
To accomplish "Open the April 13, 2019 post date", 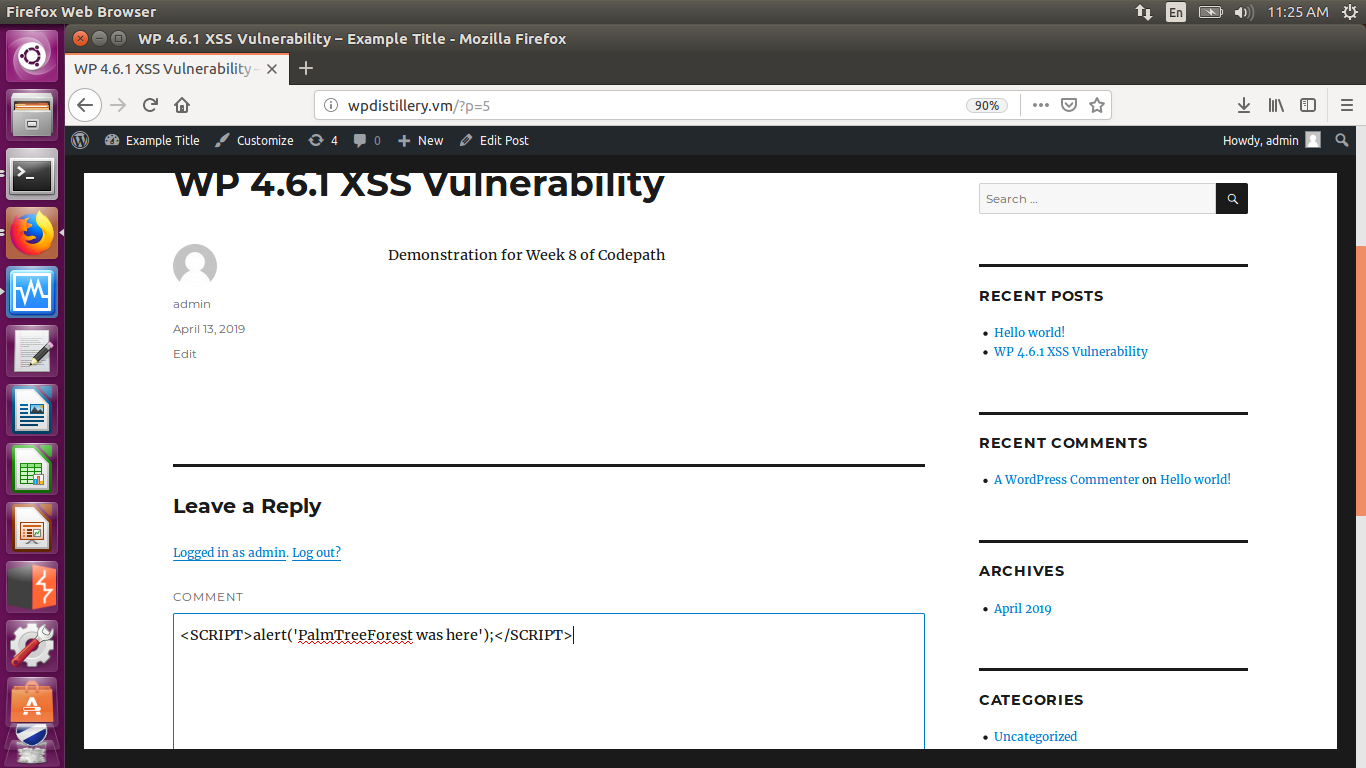I will 209,329.
